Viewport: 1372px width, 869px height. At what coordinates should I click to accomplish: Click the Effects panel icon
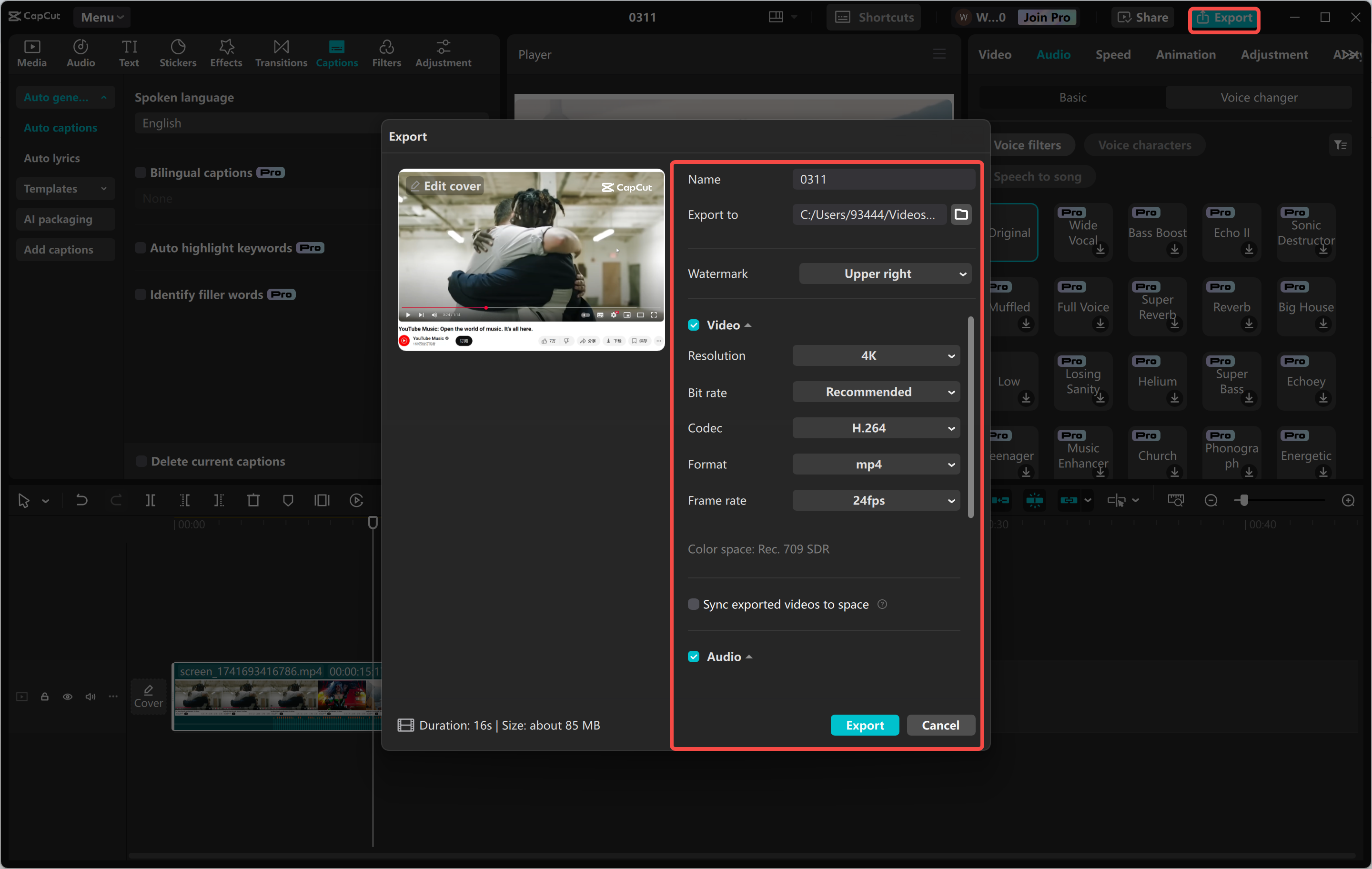click(226, 53)
